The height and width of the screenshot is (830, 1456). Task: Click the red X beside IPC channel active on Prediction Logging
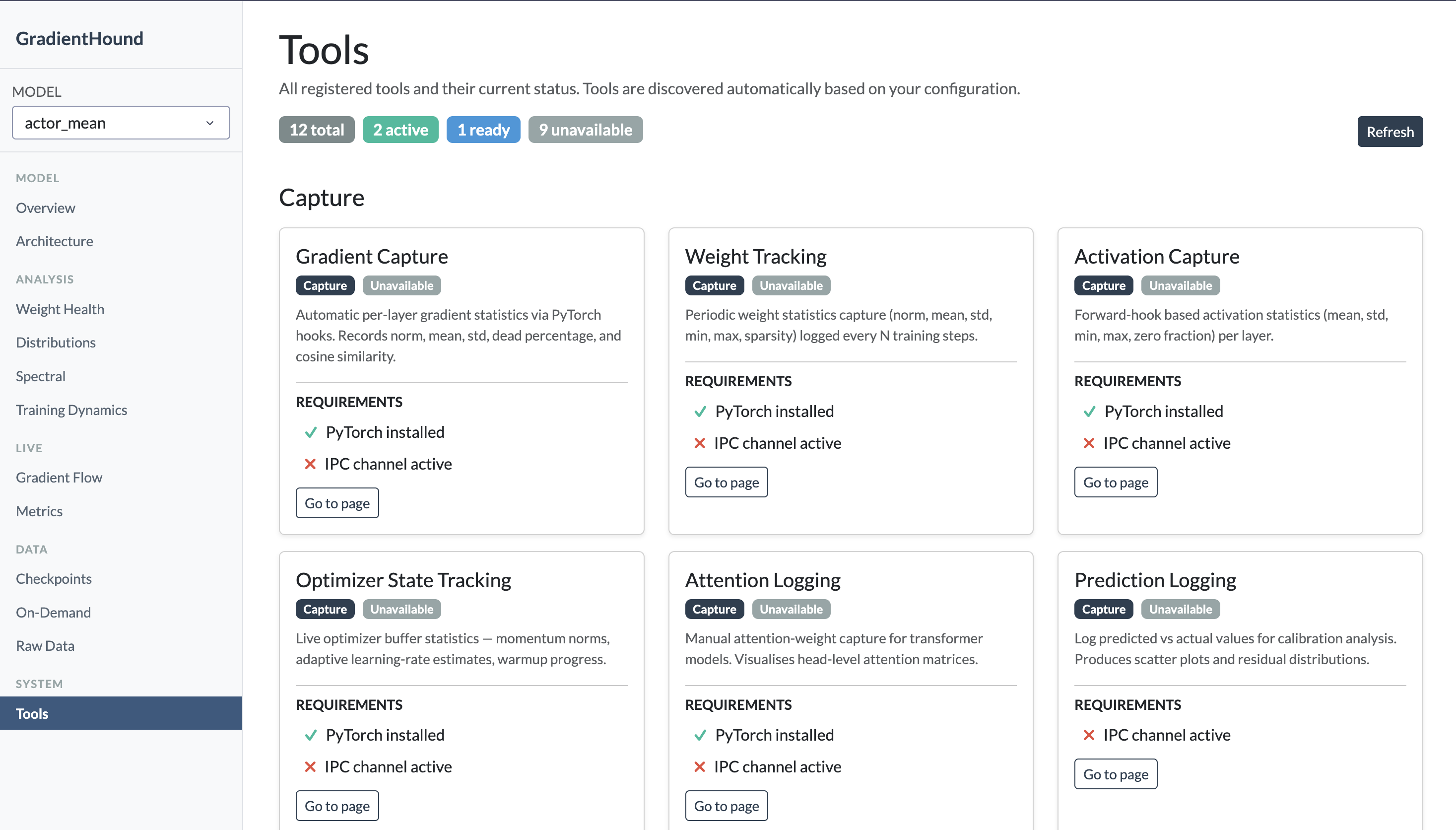point(1090,735)
